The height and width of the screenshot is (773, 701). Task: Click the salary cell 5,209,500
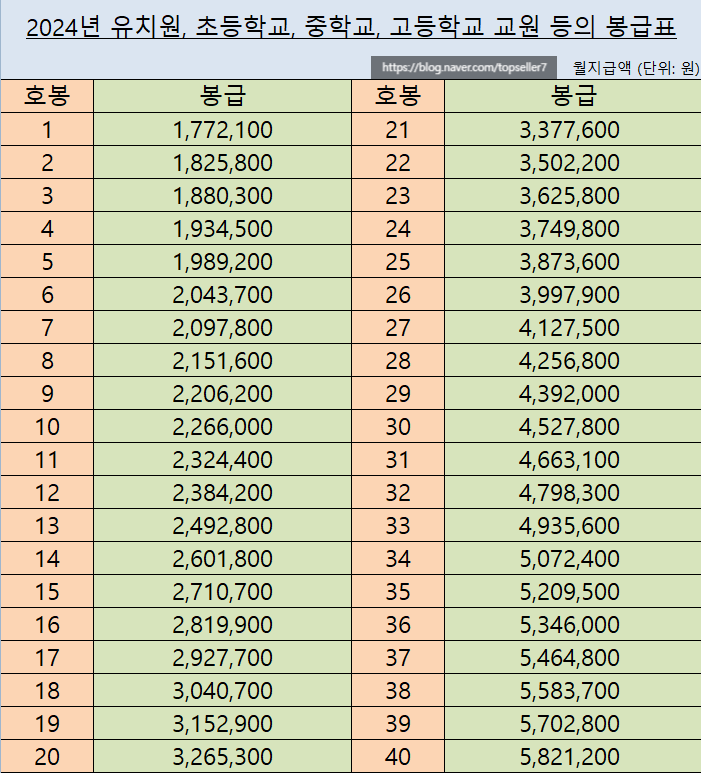573,592
